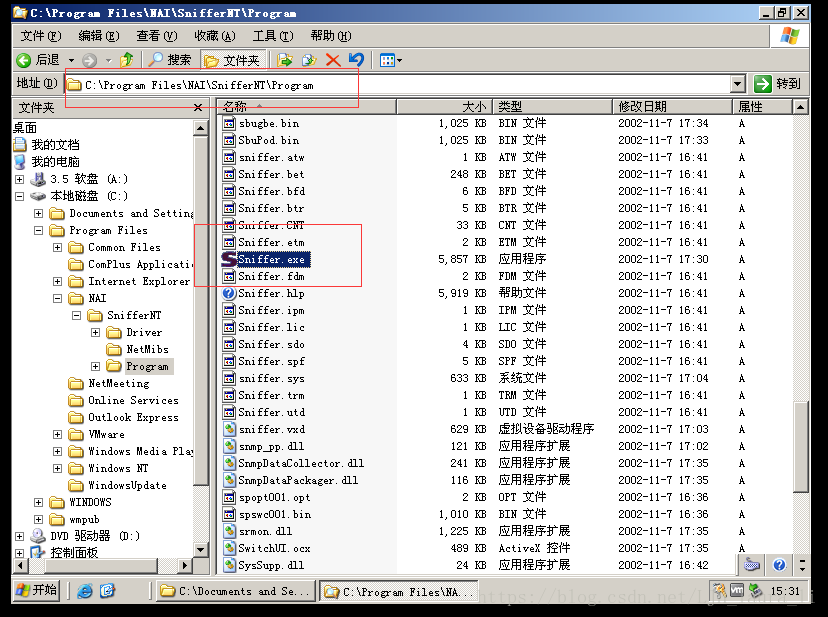Click the file list vertical scrollbar thumb

click(x=802, y=447)
